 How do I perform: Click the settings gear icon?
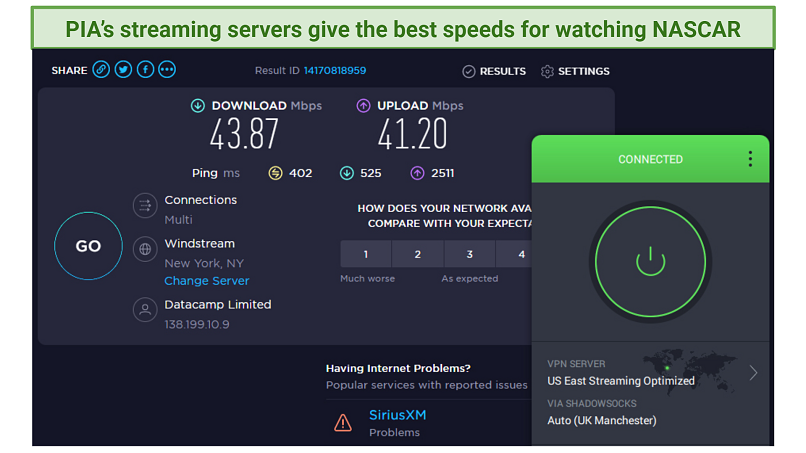pyautogui.click(x=547, y=71)
